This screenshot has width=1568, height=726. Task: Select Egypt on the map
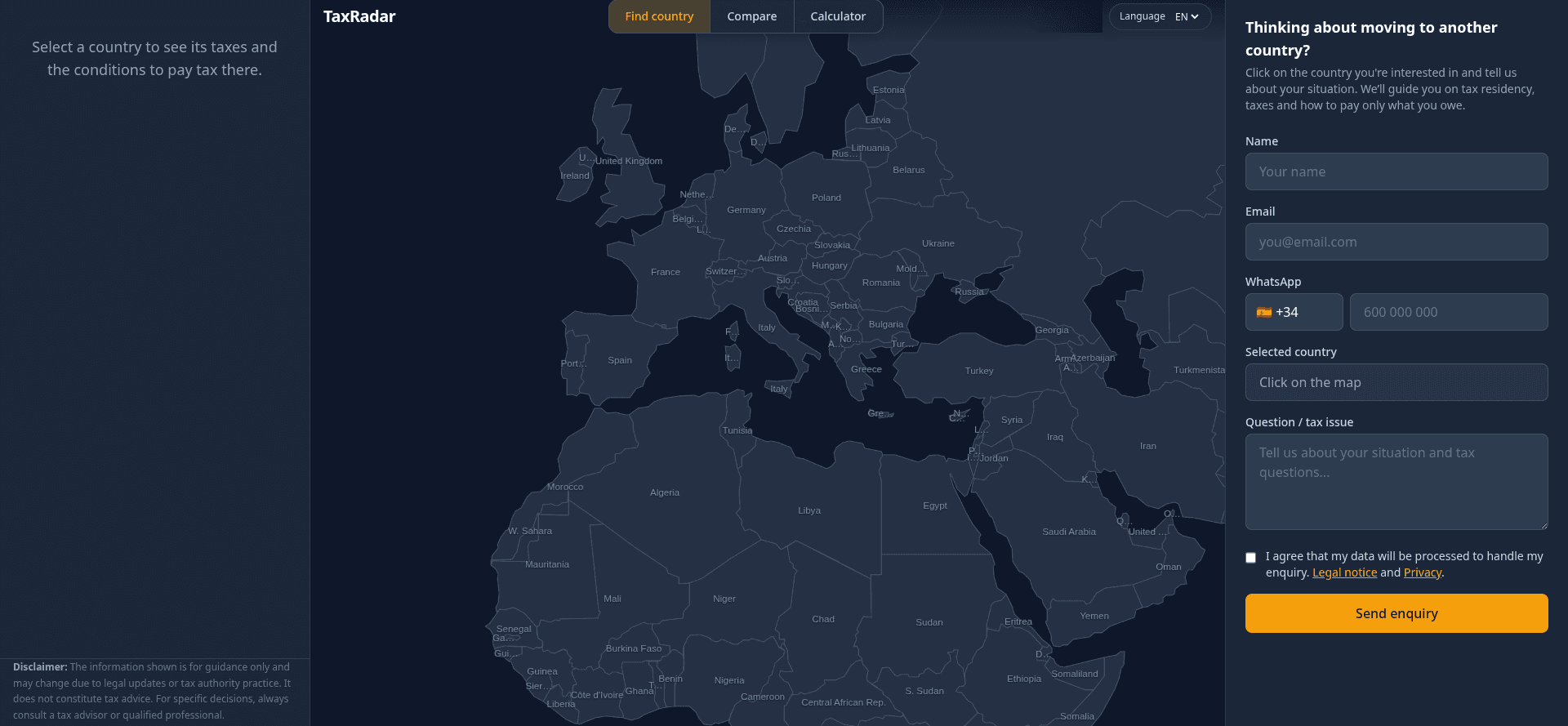pyautogui.click(x=935, y=506)
